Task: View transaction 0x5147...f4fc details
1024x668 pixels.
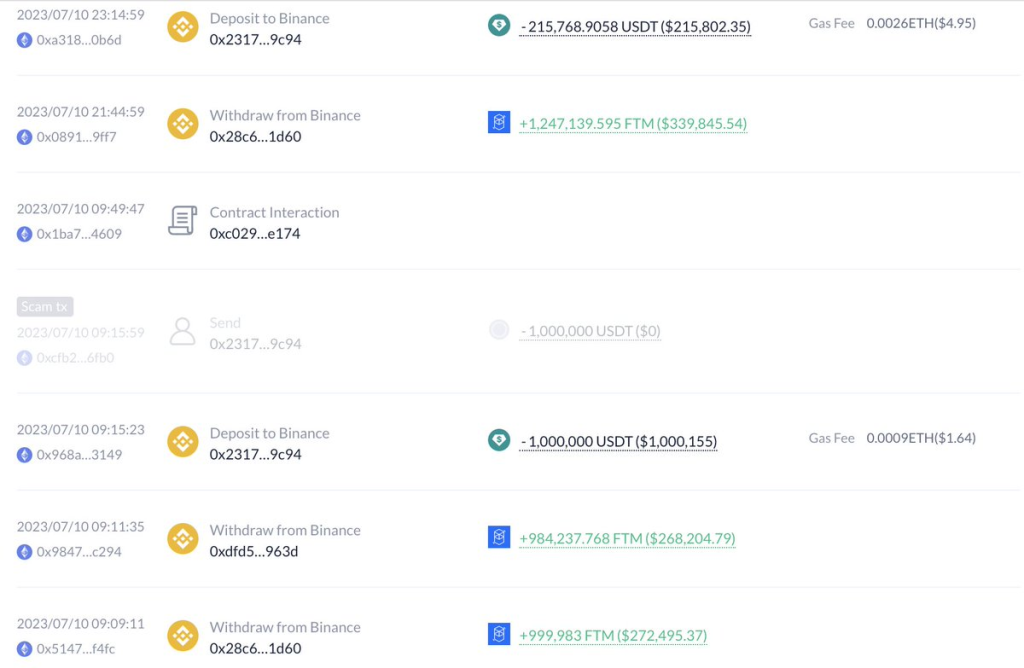Action: point(76,649)
